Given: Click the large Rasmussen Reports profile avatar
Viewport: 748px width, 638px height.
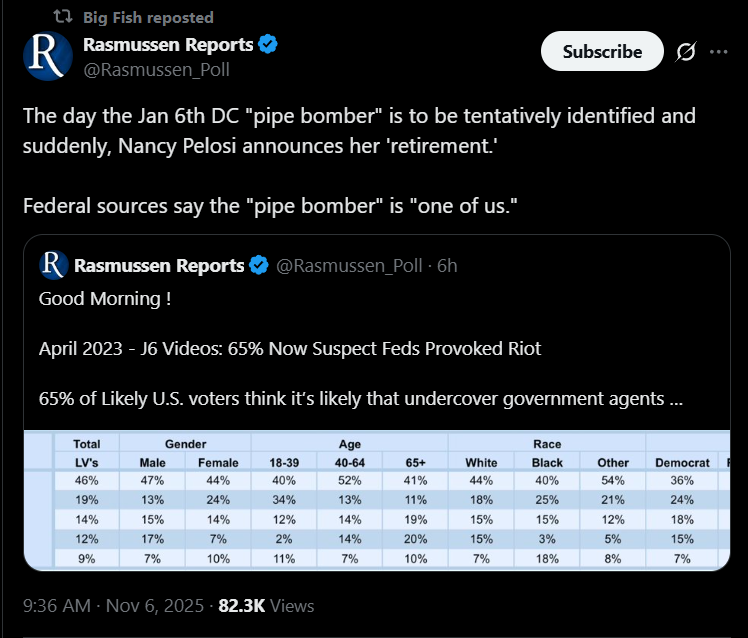Looking at the screenshot, I should [48, 55].
